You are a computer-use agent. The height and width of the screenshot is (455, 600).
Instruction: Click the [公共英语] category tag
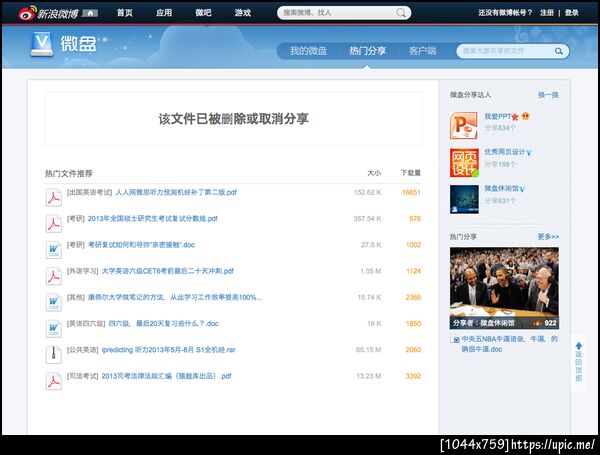(x=82, y=350)
